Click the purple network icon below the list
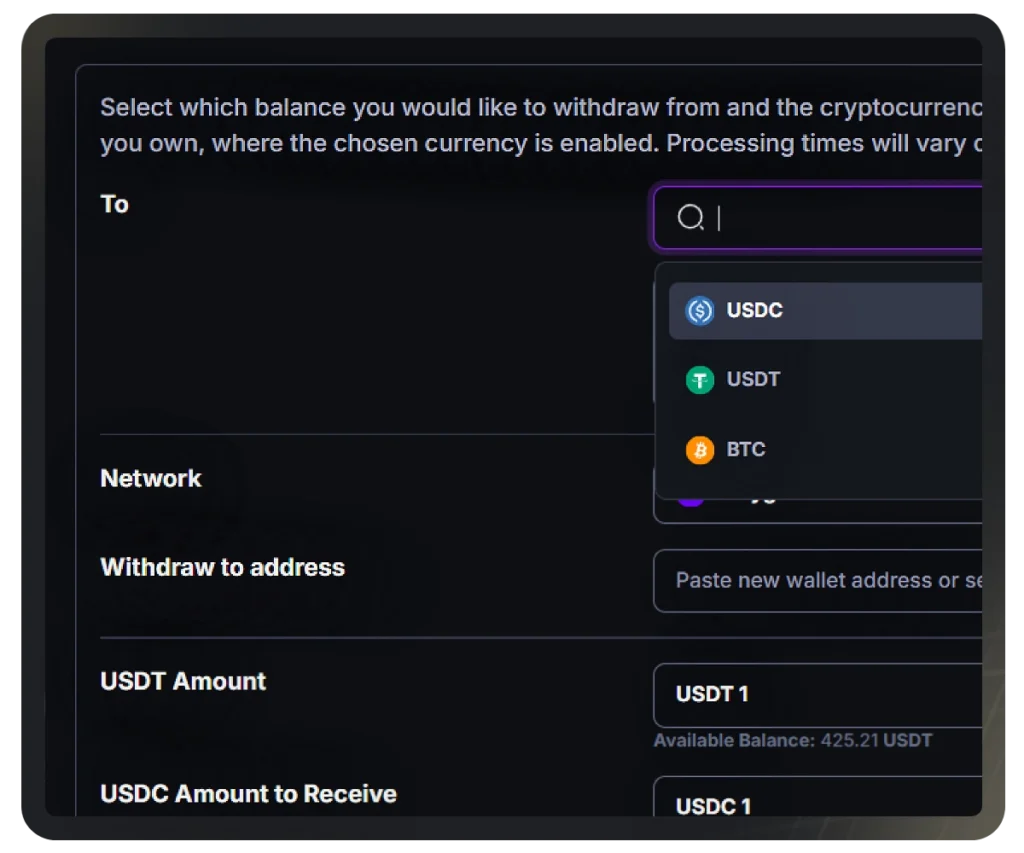Viewport: 1024px width, 853px height. (x=691, y=502)
